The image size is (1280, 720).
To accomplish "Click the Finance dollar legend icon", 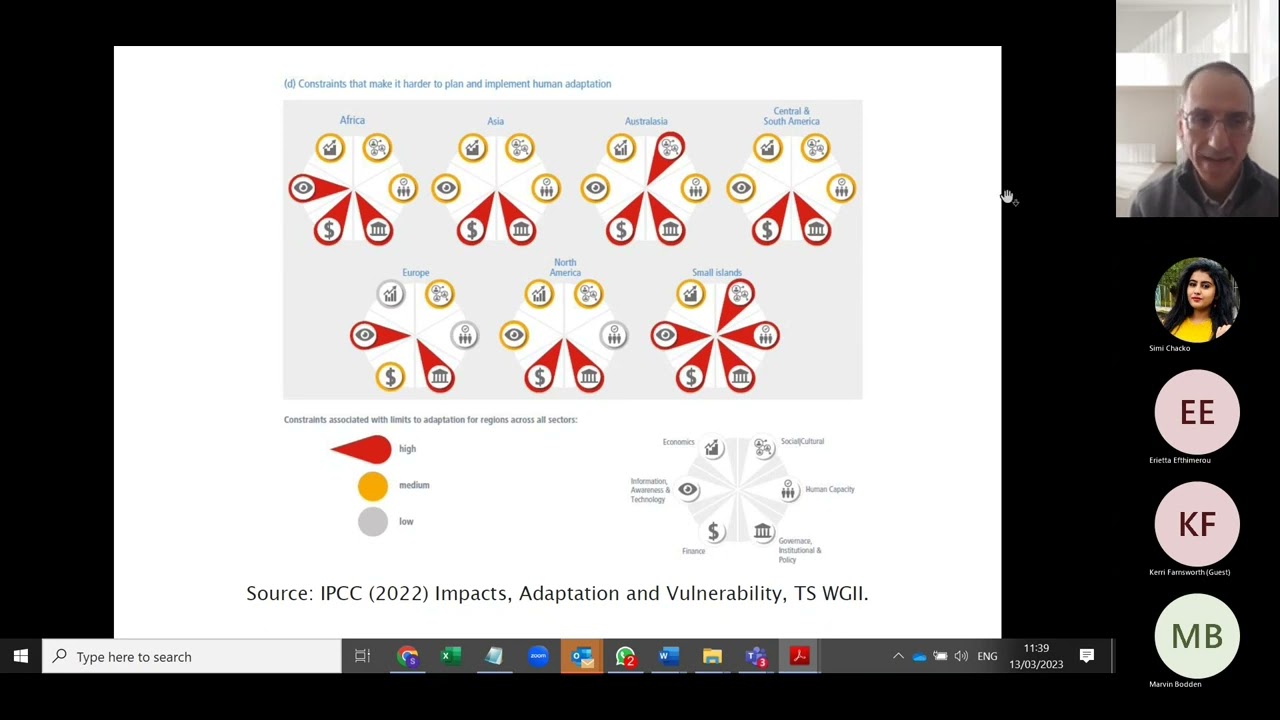I will [713, 531].
